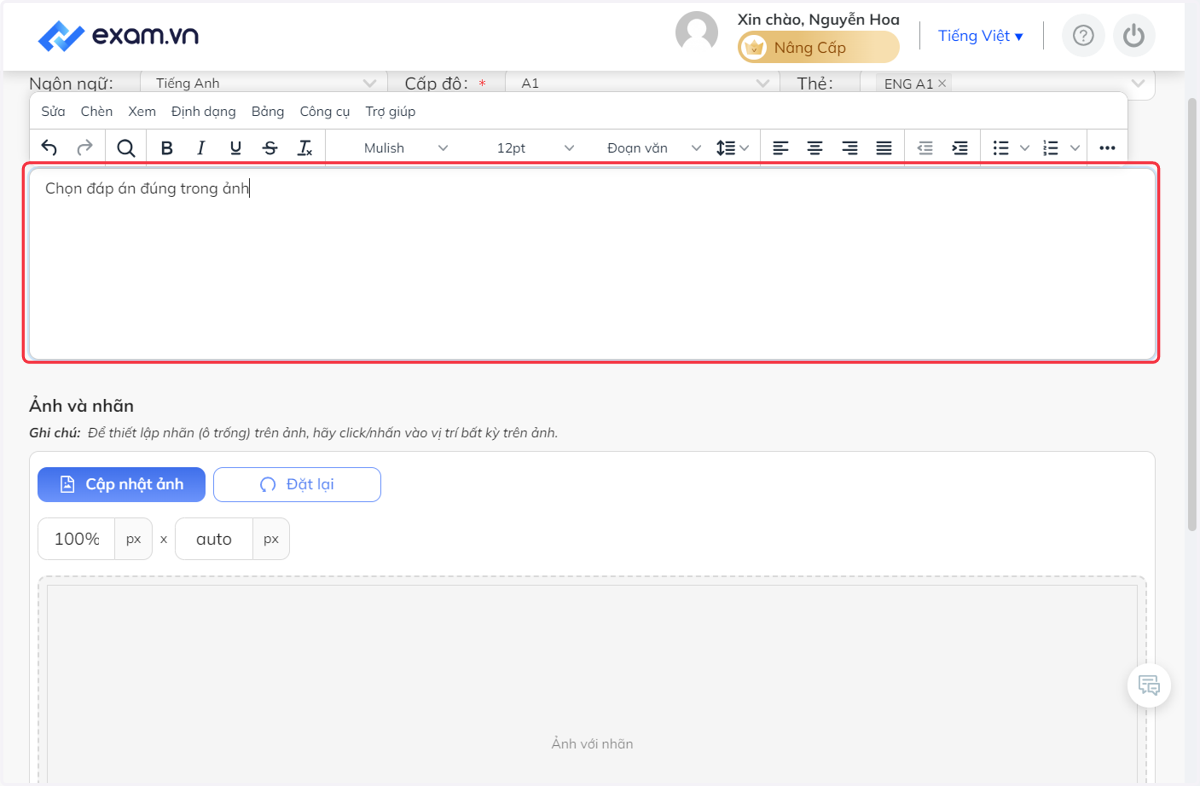Open Ngôn ngữ dropdown showing Tiếng Anh
This screenshot has width=1200, height=786.
click(x=262, y=84)
